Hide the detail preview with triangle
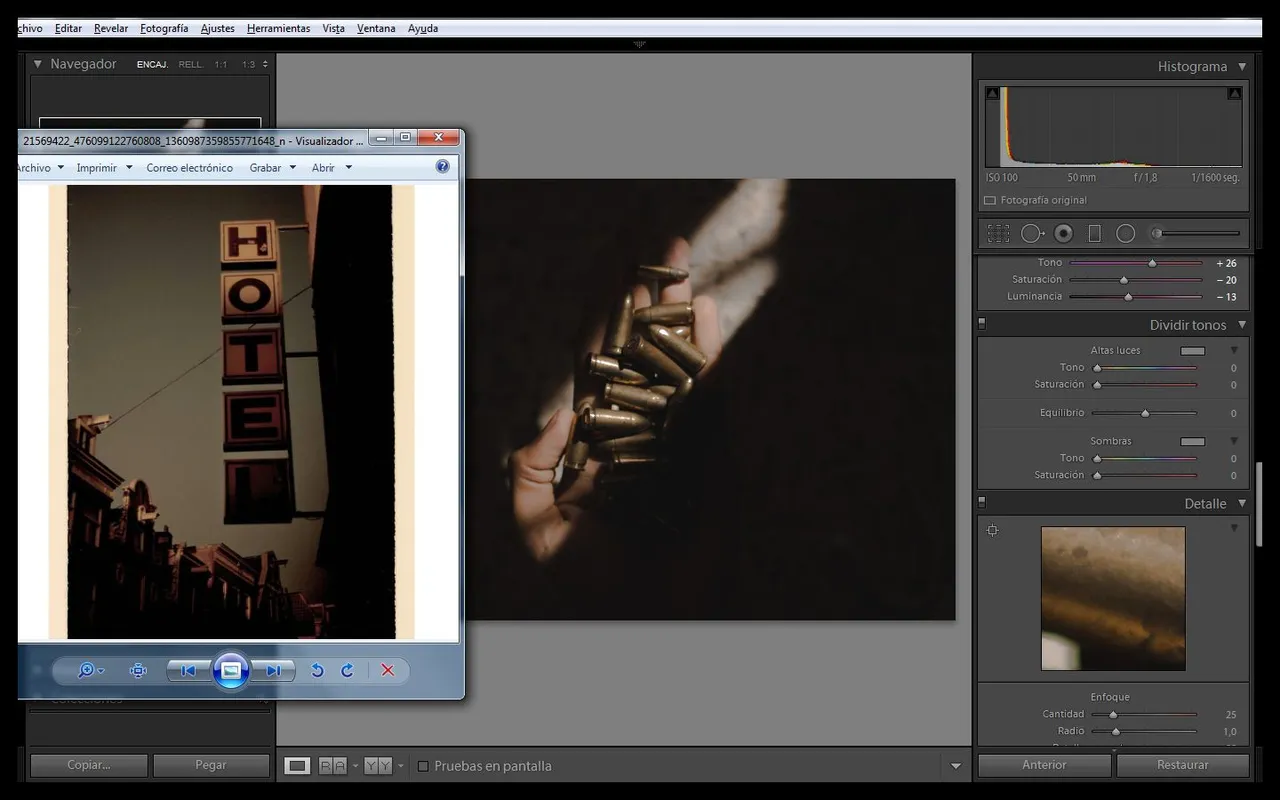This screenshot has width=1280, height=800. (1234, 528)
